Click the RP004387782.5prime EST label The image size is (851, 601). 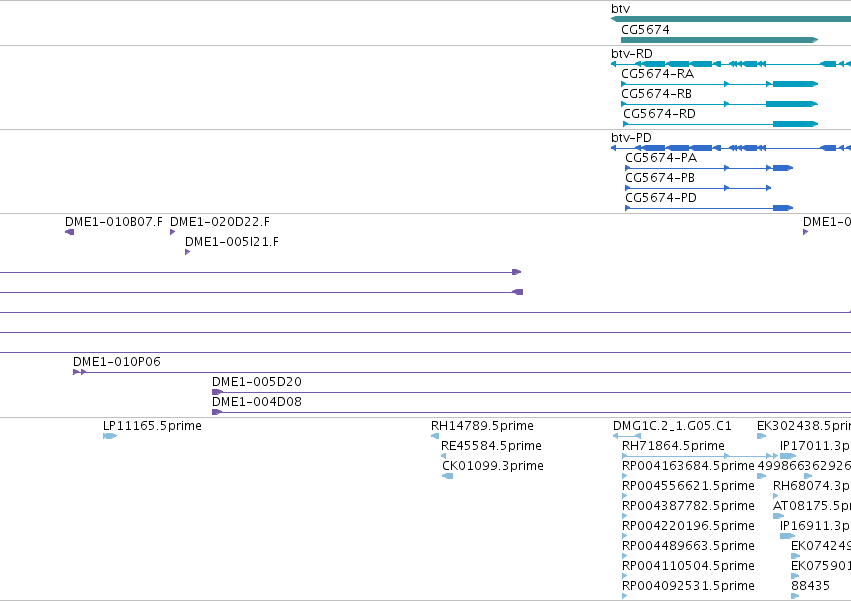pyautogui.click(x=688, y=507)
